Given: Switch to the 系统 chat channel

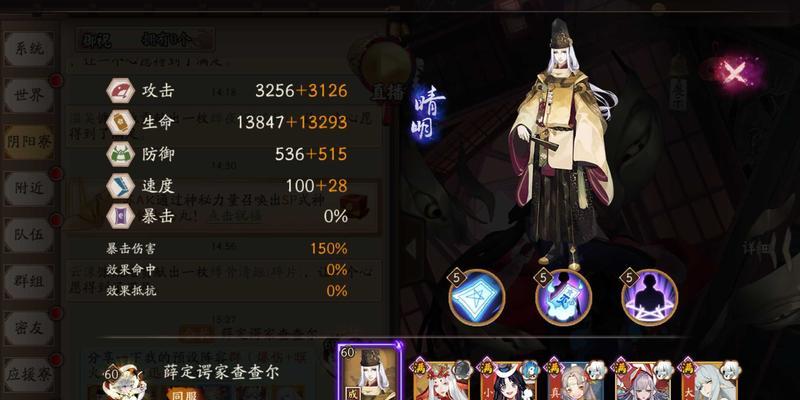Looking at the screenshot, I should (x=29, y=49).
